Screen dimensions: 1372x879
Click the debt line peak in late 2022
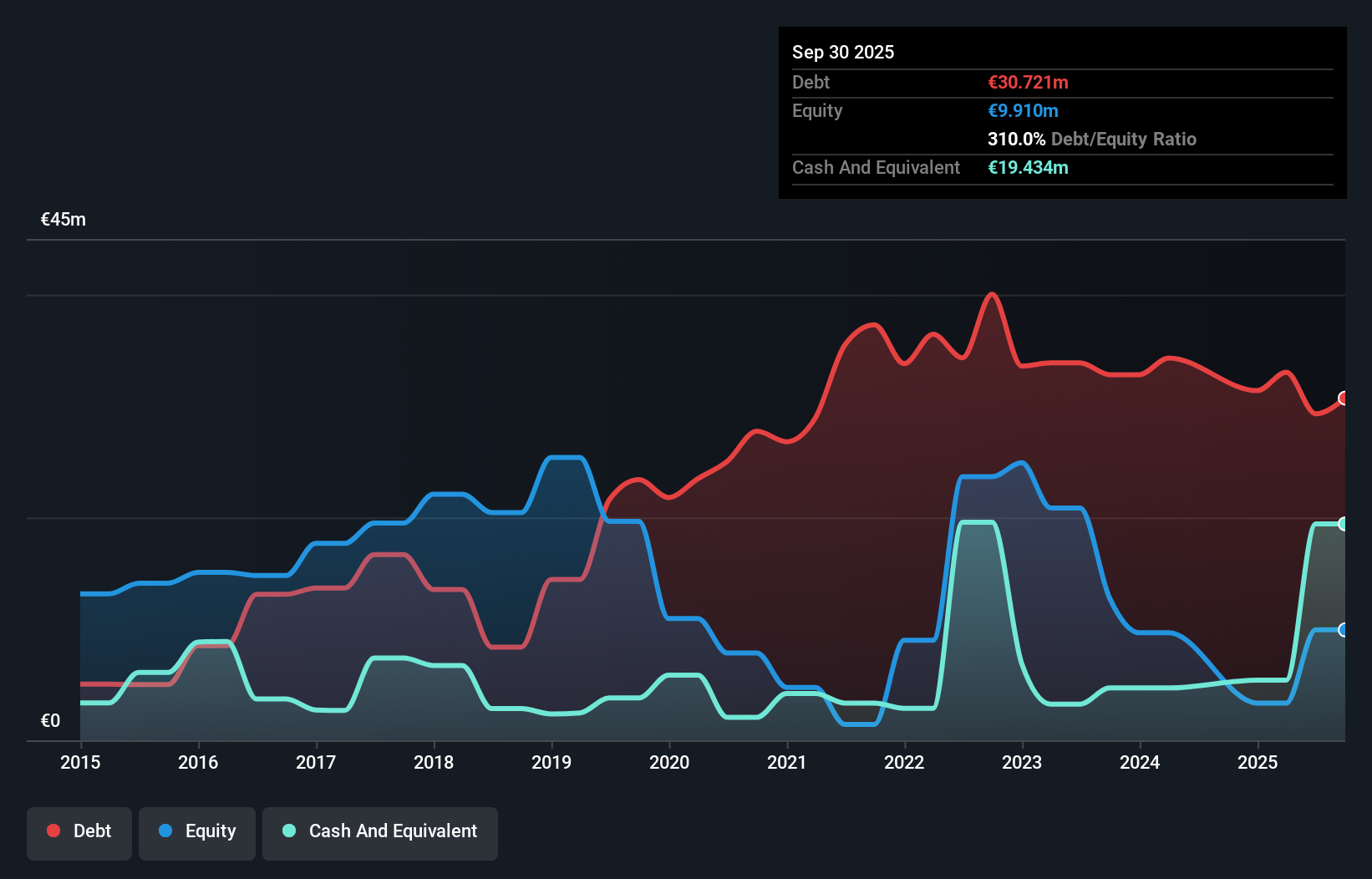[992, 294]
